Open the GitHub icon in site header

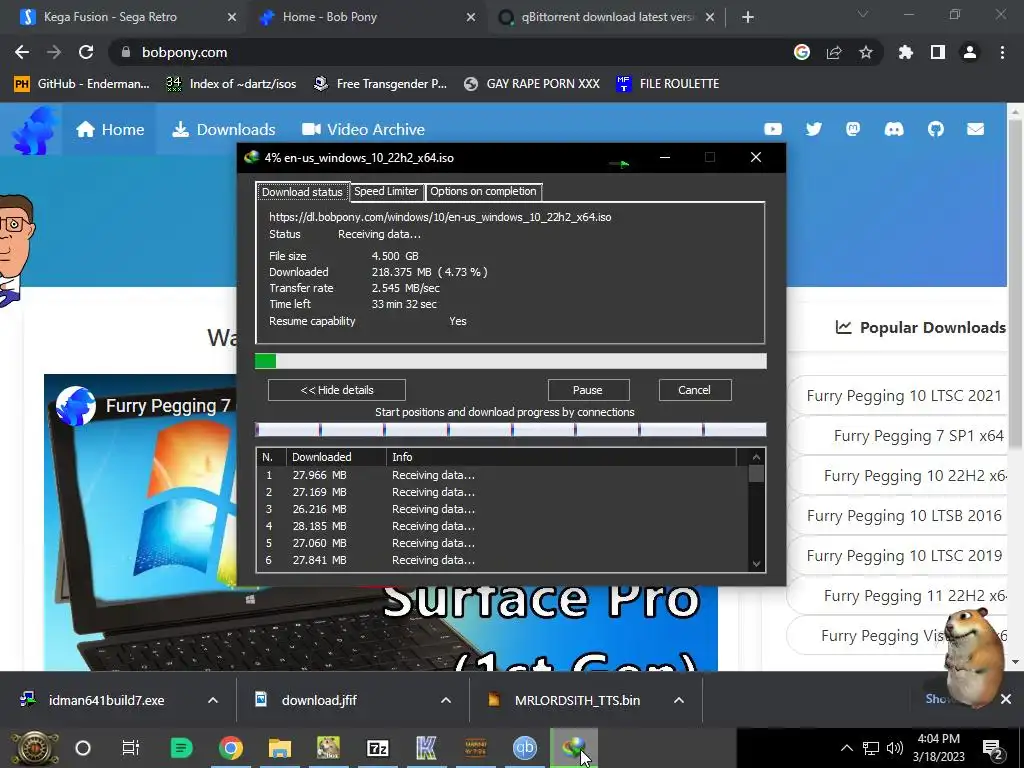pyautogui.click(x=935, y=129)
